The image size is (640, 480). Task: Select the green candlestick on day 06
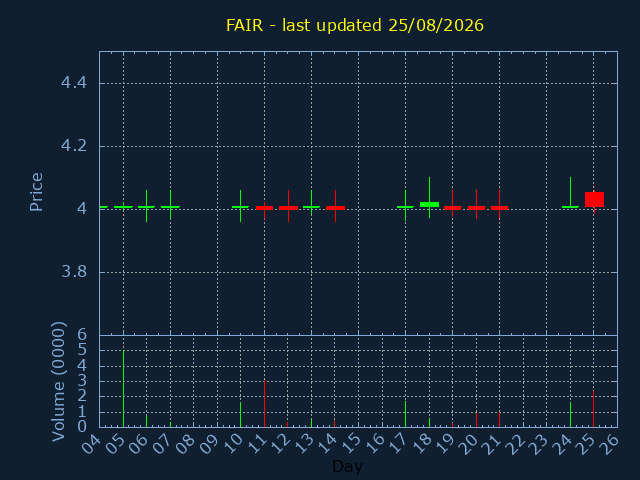147,206
